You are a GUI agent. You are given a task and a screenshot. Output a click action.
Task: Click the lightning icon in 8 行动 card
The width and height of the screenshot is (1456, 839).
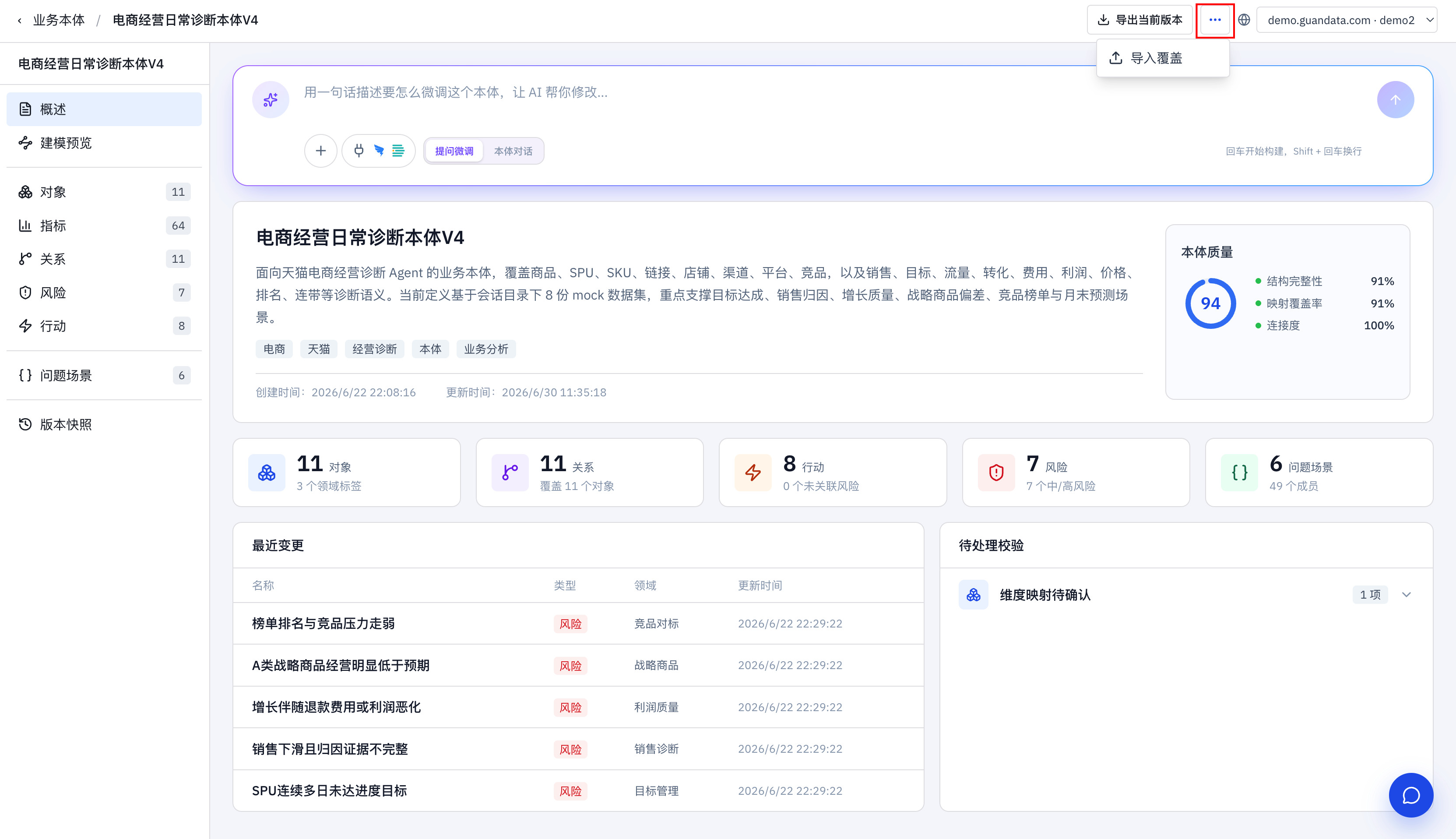(x=753, y=472)
